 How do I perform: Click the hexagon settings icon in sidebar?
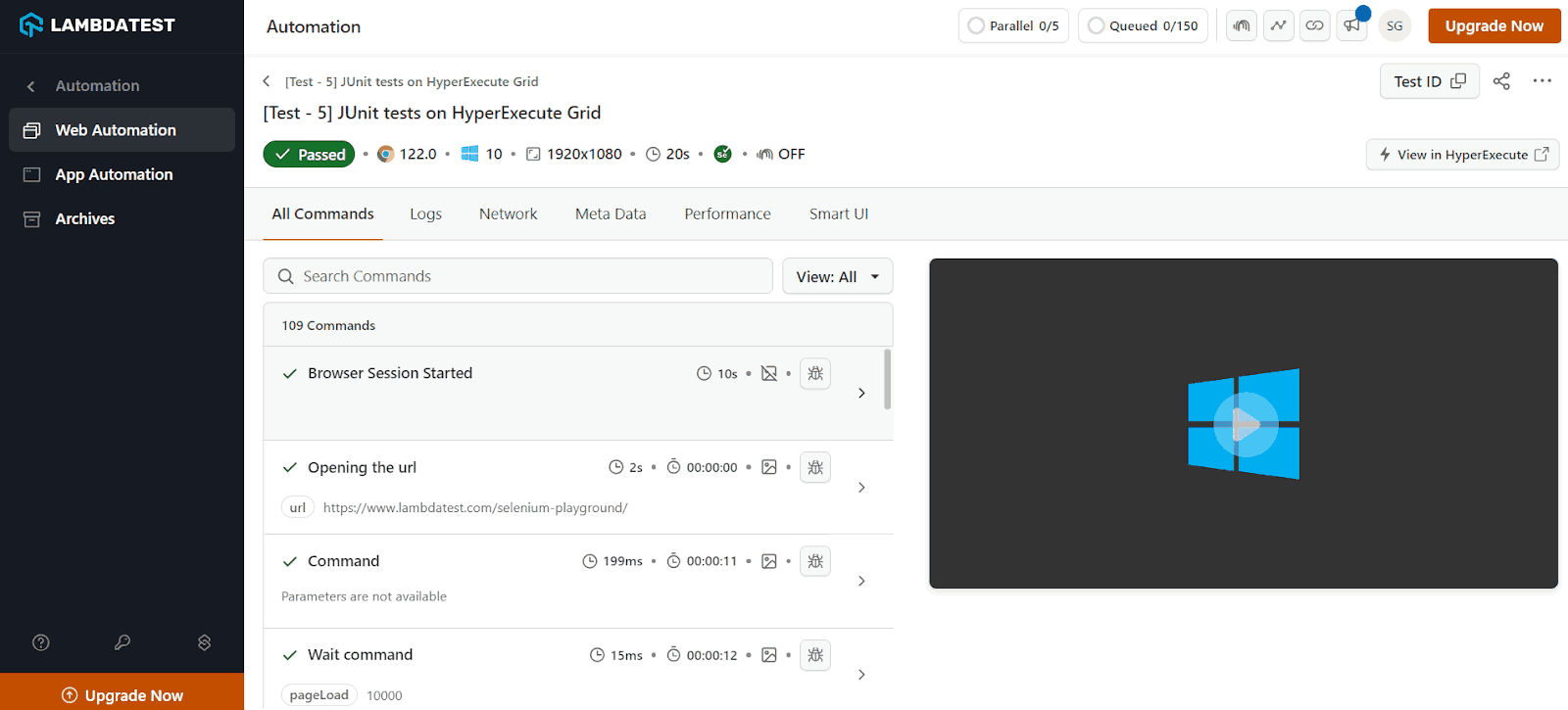click(x=204, y=642)
